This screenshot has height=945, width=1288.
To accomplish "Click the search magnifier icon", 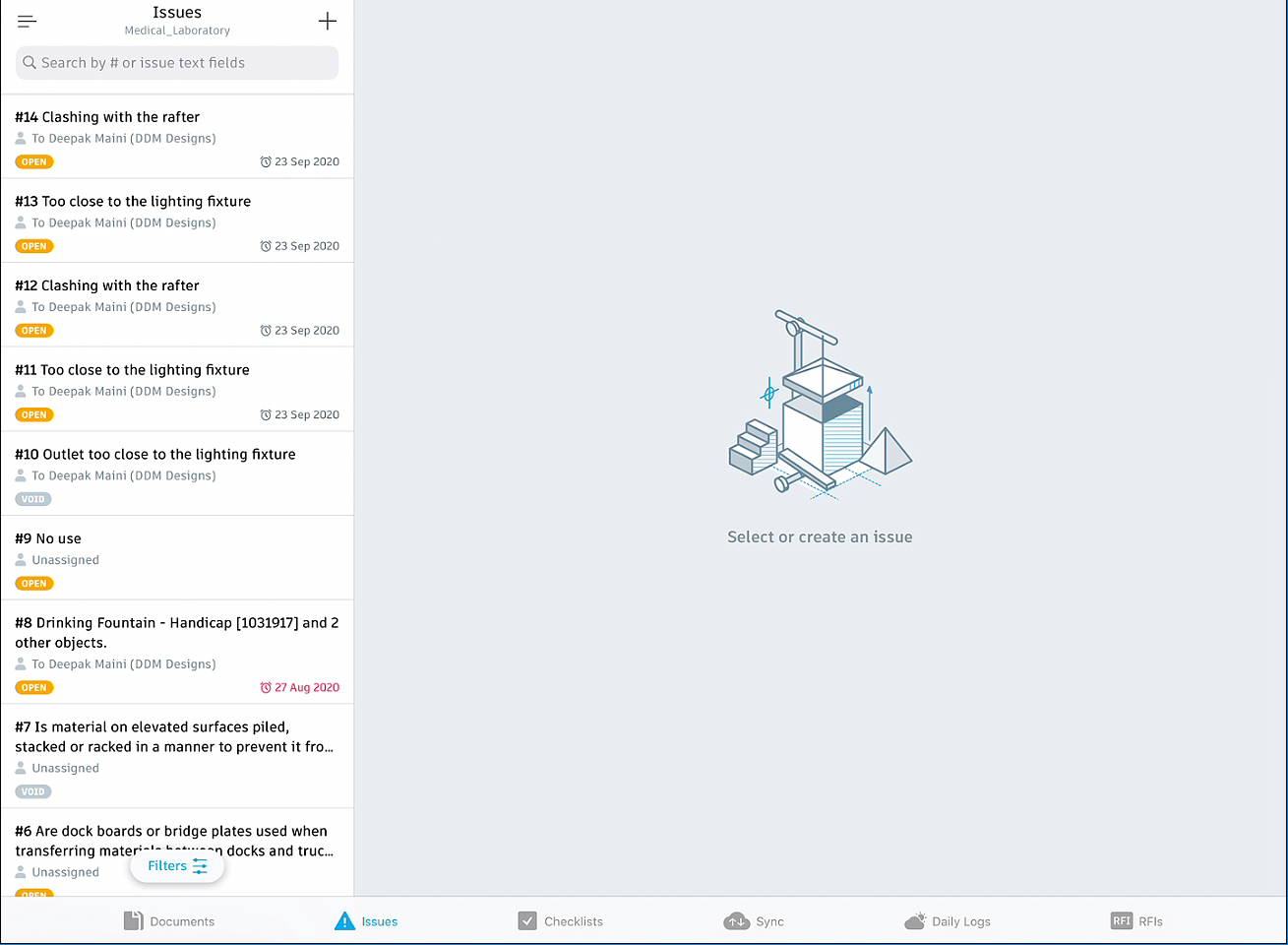I will [30, 62].
